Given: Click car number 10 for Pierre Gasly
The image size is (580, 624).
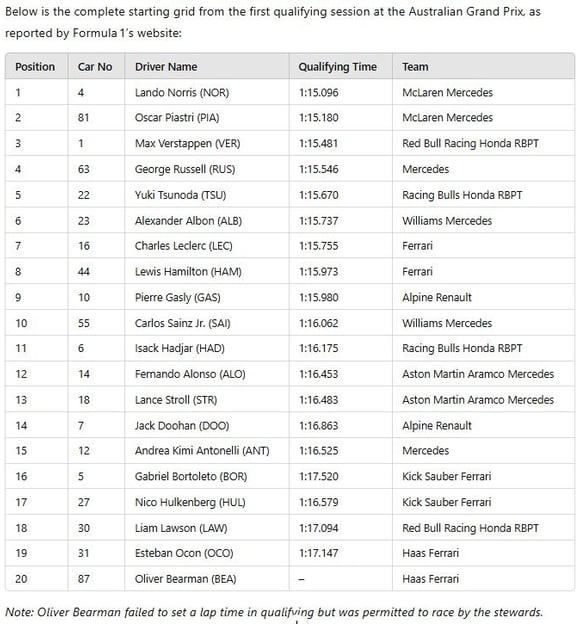Looking at the screenshot, I should (x=84, y=297).
